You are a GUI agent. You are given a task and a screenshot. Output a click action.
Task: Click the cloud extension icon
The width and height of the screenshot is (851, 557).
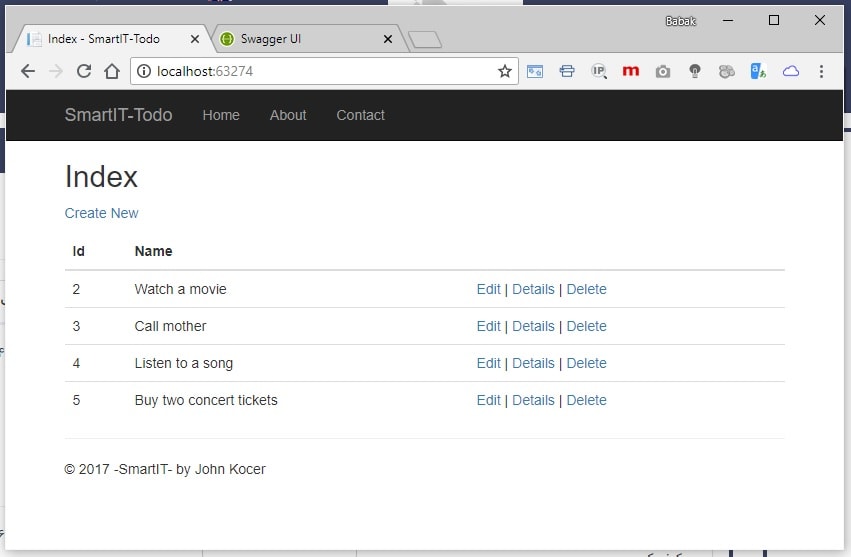tap(790, 71)
